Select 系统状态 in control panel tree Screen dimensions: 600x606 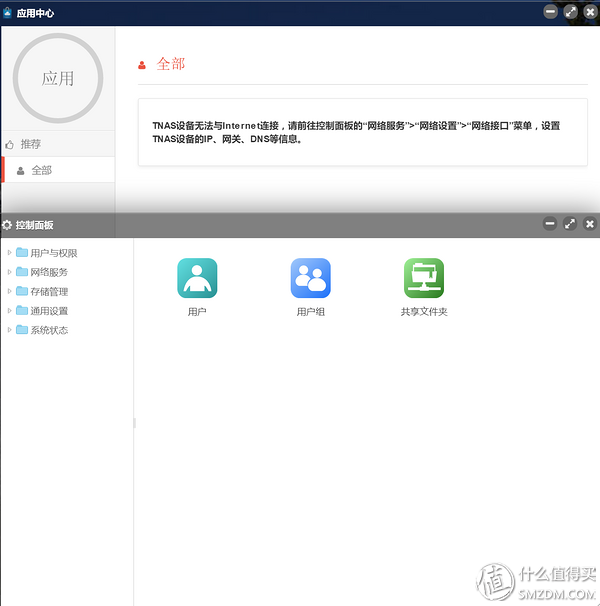[x=49, y=330]
